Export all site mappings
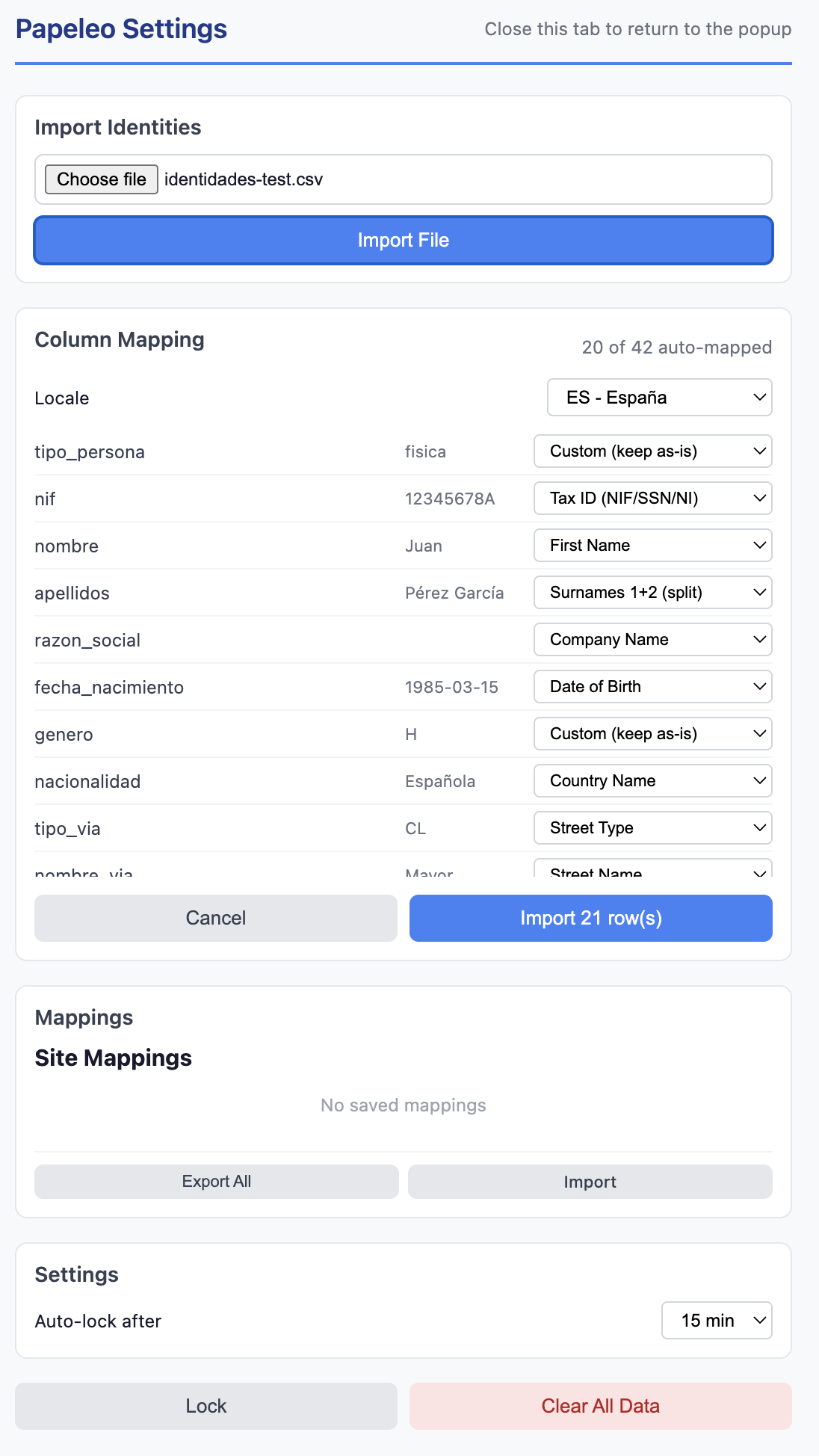 click(x=216, y=1182)
